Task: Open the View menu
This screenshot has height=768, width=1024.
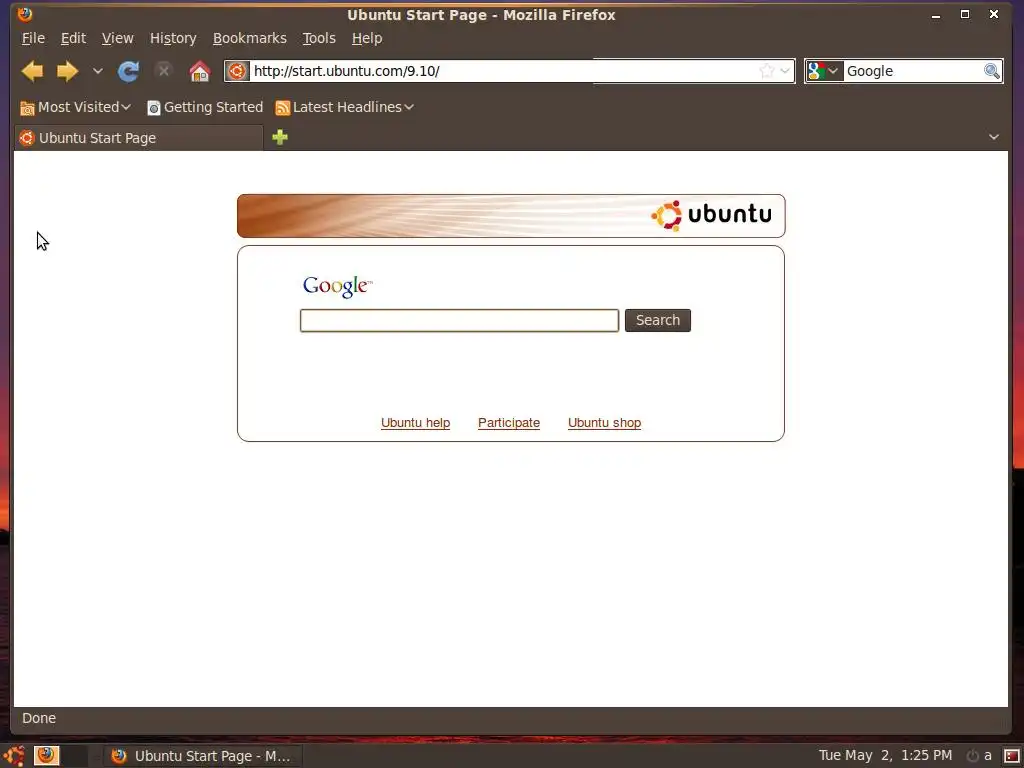Action: pos(118,38)
